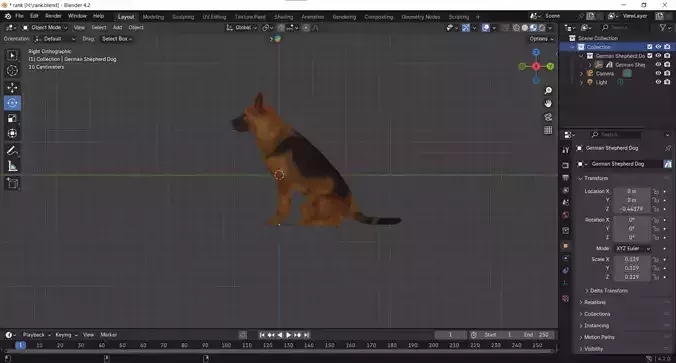This screenshot has width=676, height=363.
Task: Open the Render properties tab icon
Action: [x=566, y=165]
